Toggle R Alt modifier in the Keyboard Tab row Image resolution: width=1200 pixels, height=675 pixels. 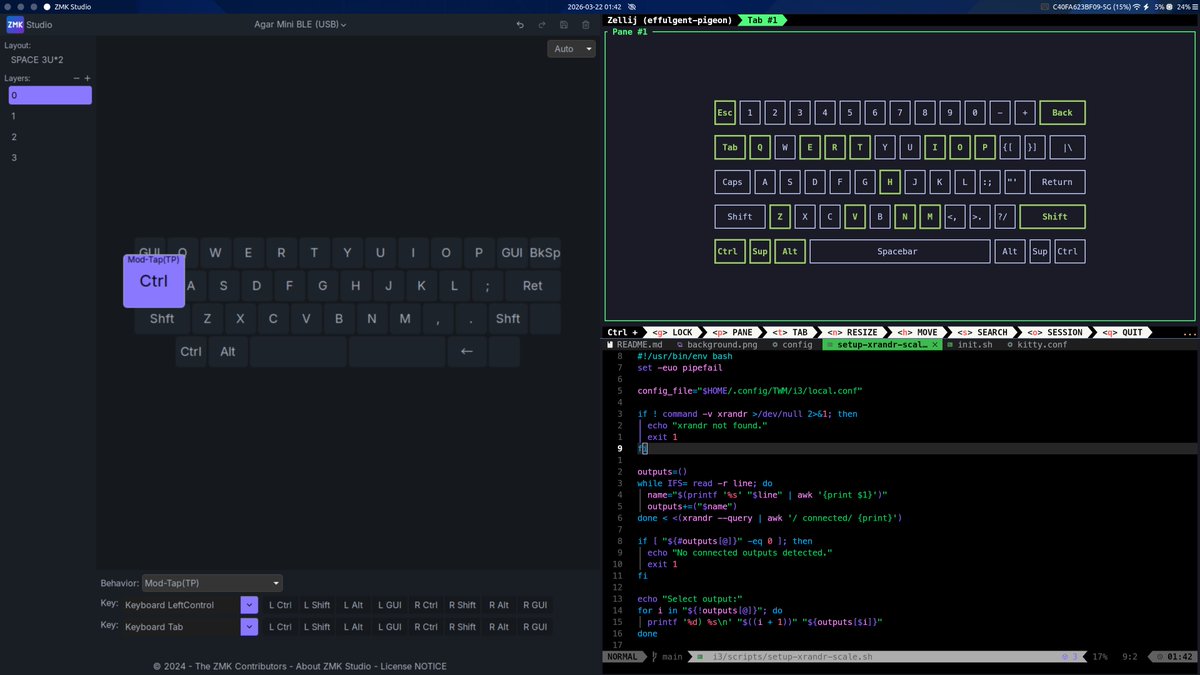click(x=497, y=627)
